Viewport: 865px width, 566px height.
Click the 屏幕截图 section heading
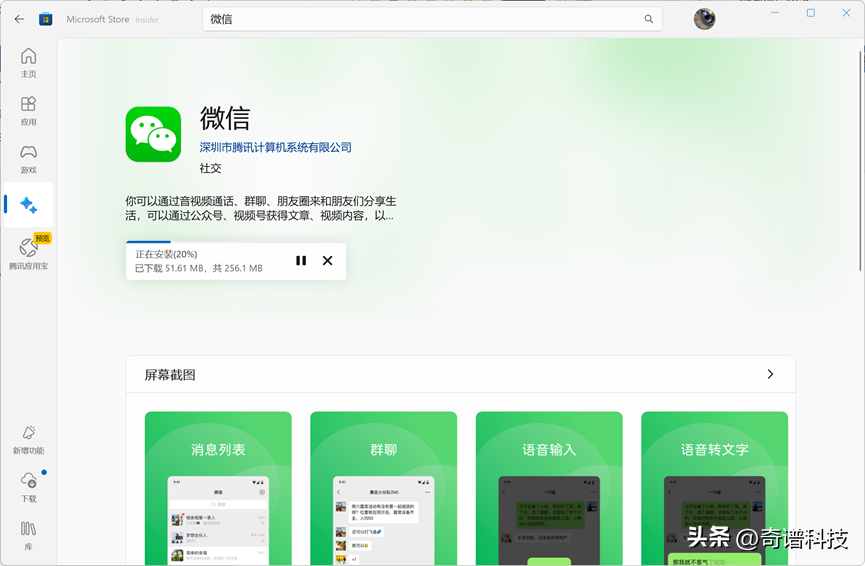point(170,375)
